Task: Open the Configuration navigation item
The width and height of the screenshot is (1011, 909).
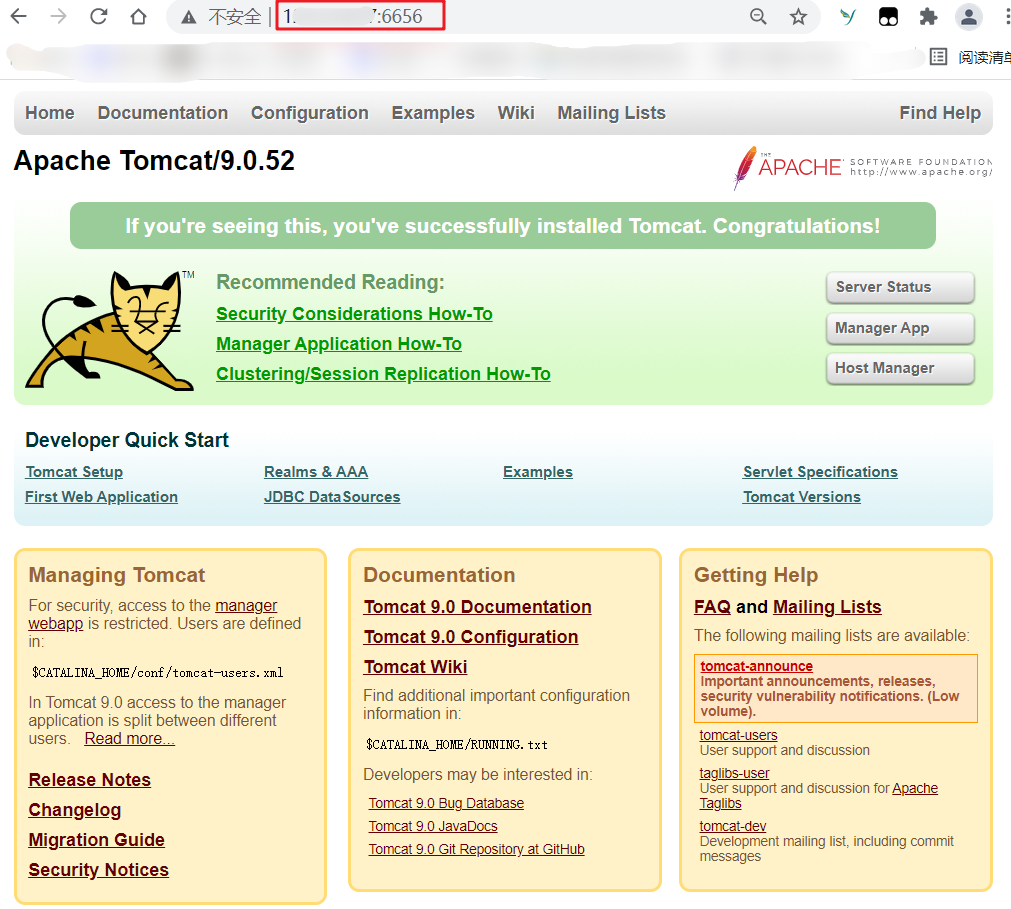Action: point(309,113)
